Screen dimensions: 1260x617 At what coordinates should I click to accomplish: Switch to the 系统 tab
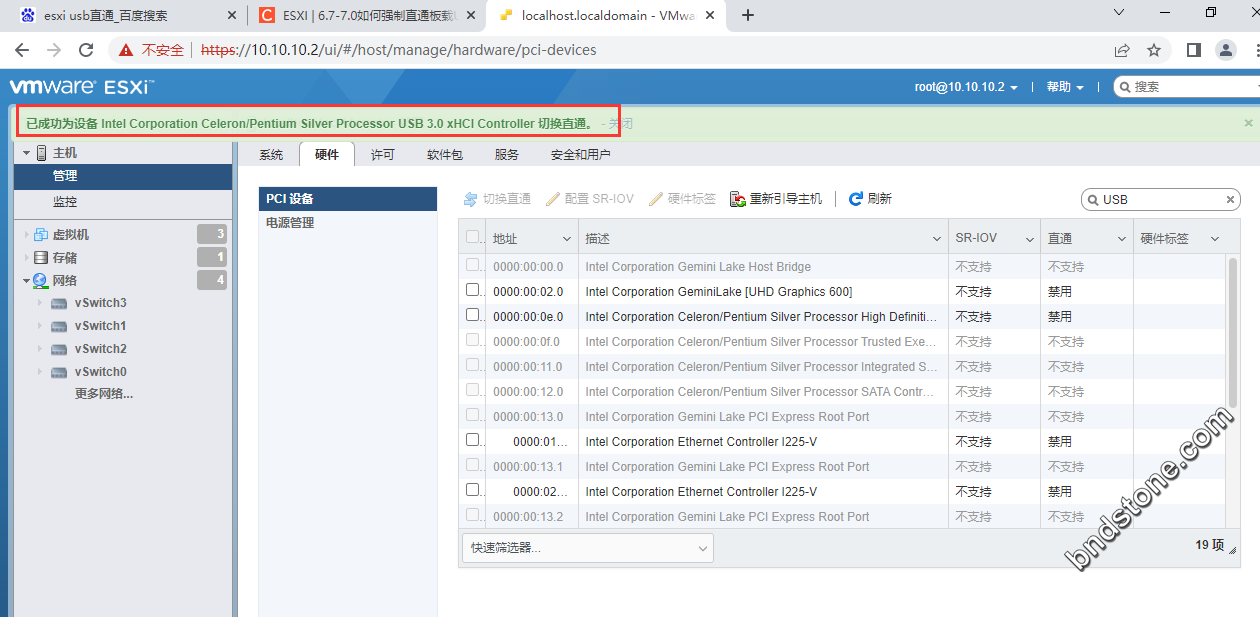point(271,155)
